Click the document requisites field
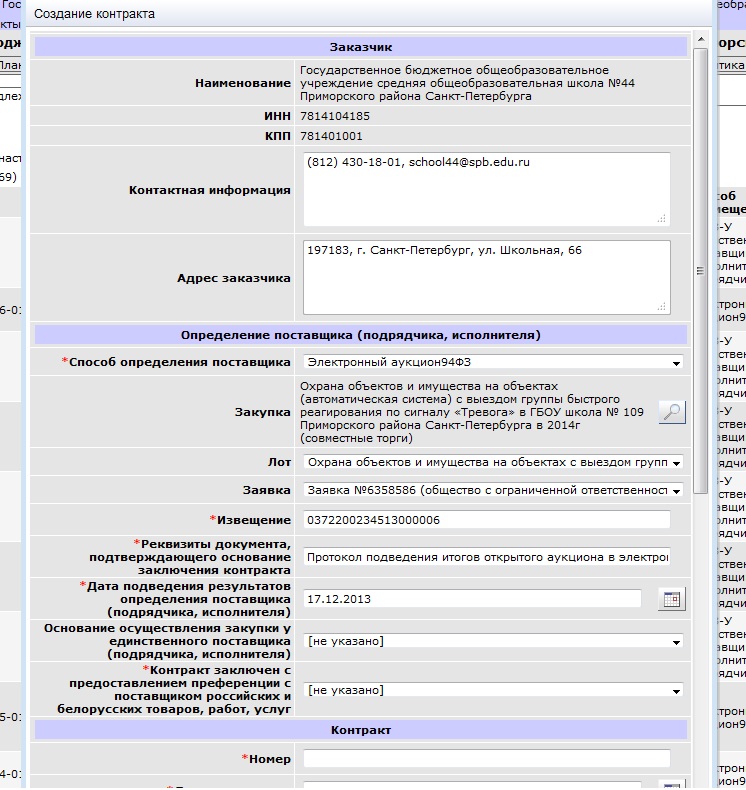This screenshot has width=746, height=790. coord(487,557)
